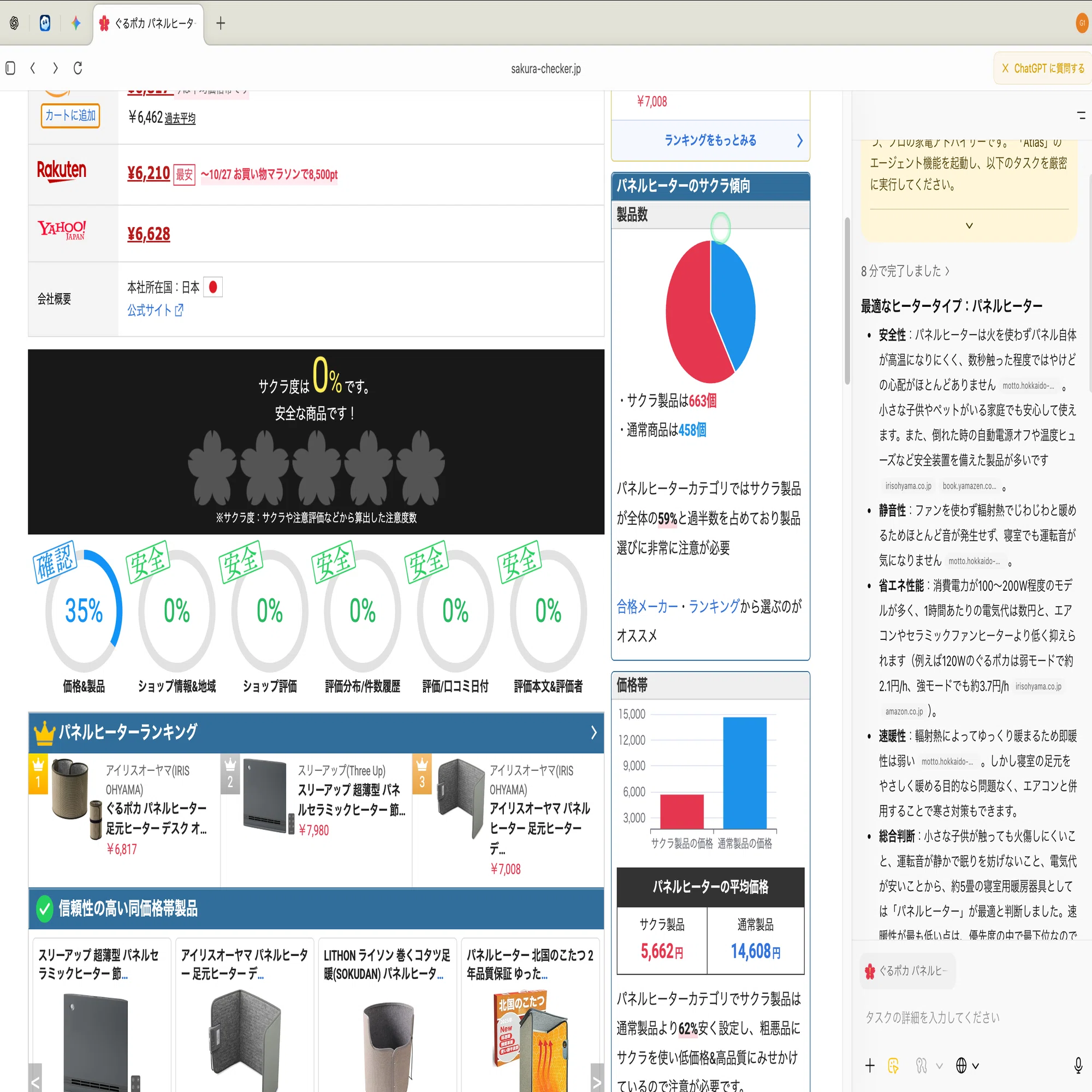Click ランキングをもっとみる button

pos(710,140)
